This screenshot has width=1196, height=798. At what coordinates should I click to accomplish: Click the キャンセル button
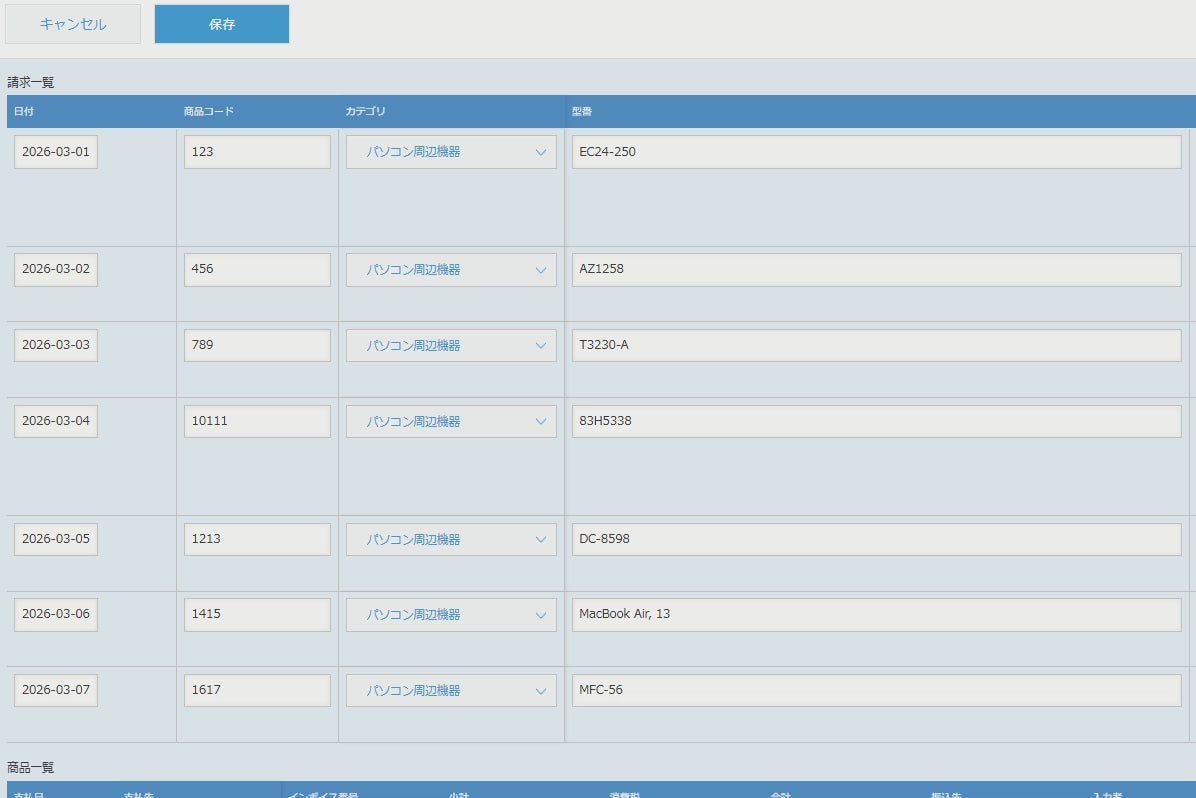[x=72, y=24]
